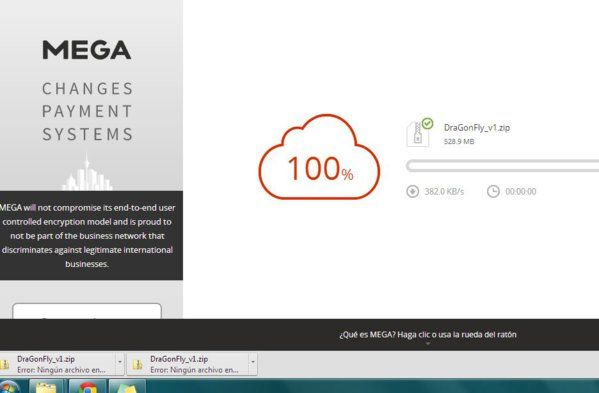Image resolution: width=599 pixels, height=393 pixels.
Task: Select DraGonFly_v1.zip filename on the page
Action: coord(477,128)
